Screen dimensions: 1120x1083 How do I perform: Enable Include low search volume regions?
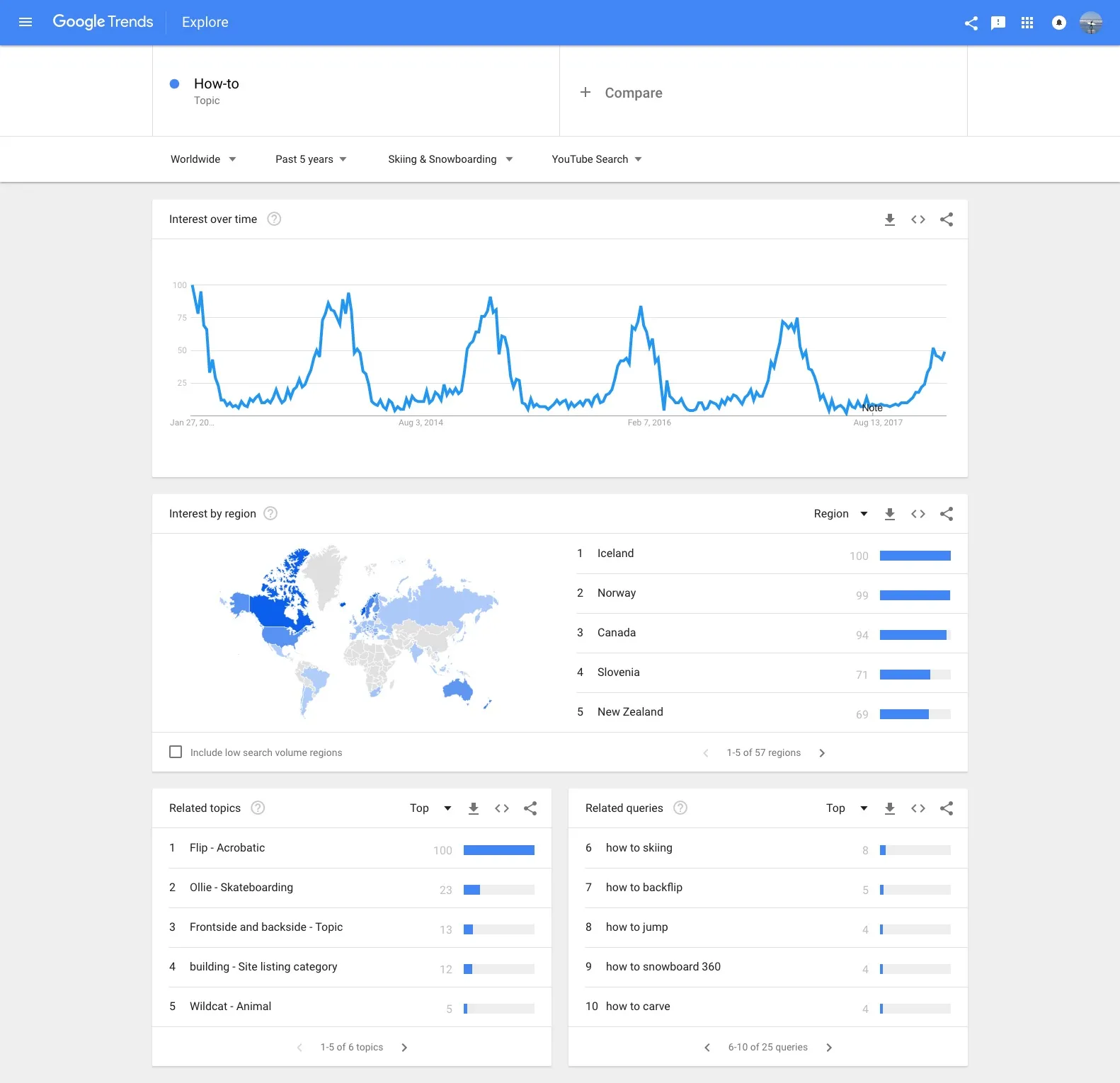click(x=176, y=752)
